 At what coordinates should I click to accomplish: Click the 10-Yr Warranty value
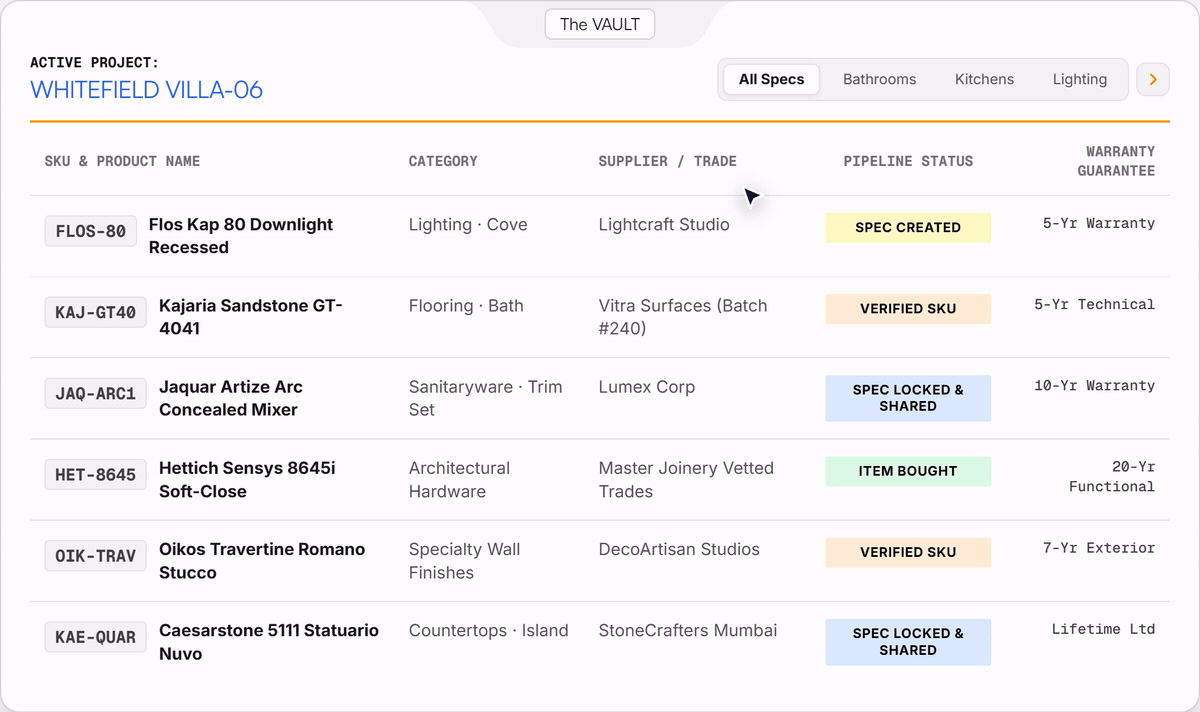(x=1095, y=385)
